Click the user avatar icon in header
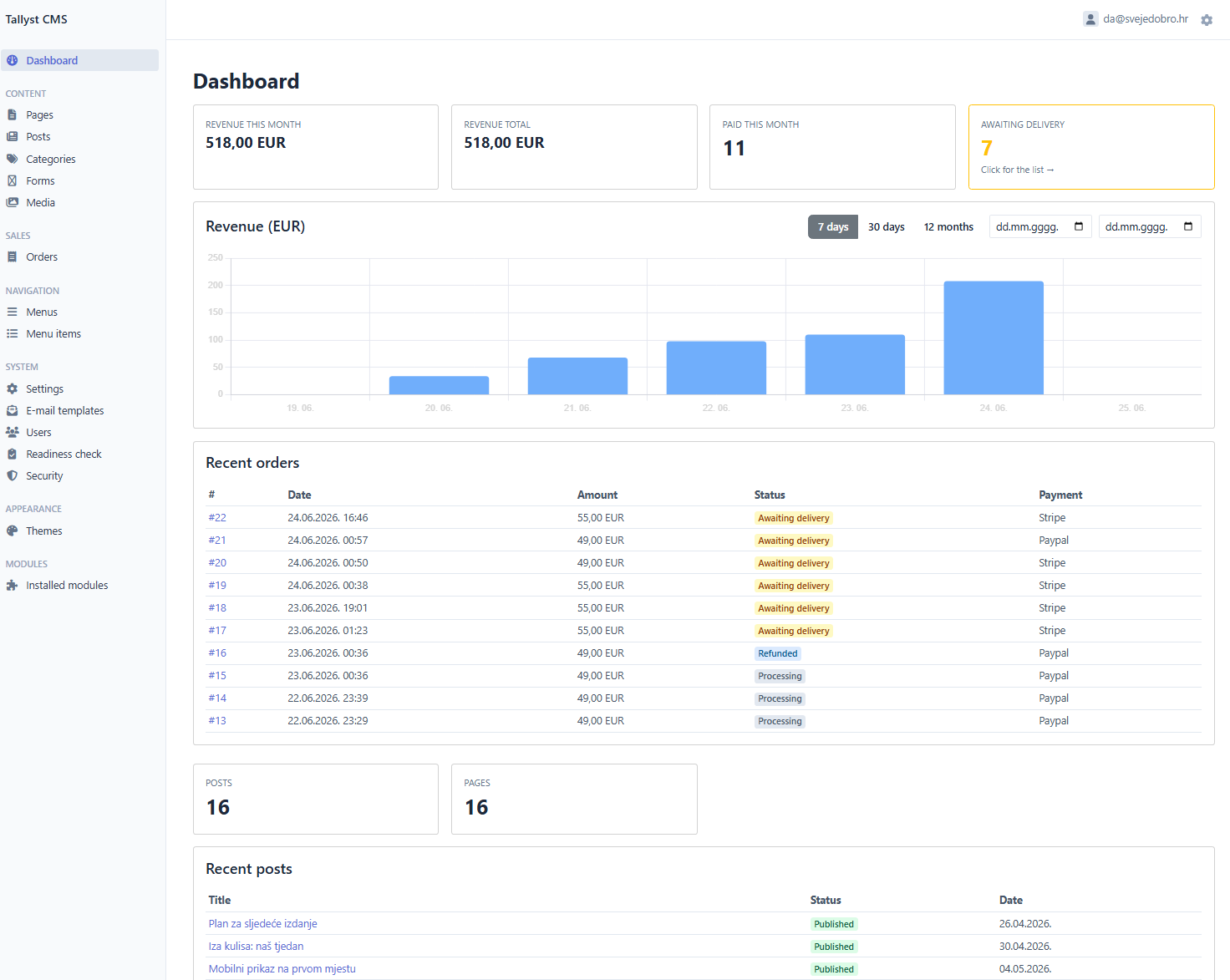Image resolution: width=1230 pixels, height=980 pixels. click(x=1090, y=19)
